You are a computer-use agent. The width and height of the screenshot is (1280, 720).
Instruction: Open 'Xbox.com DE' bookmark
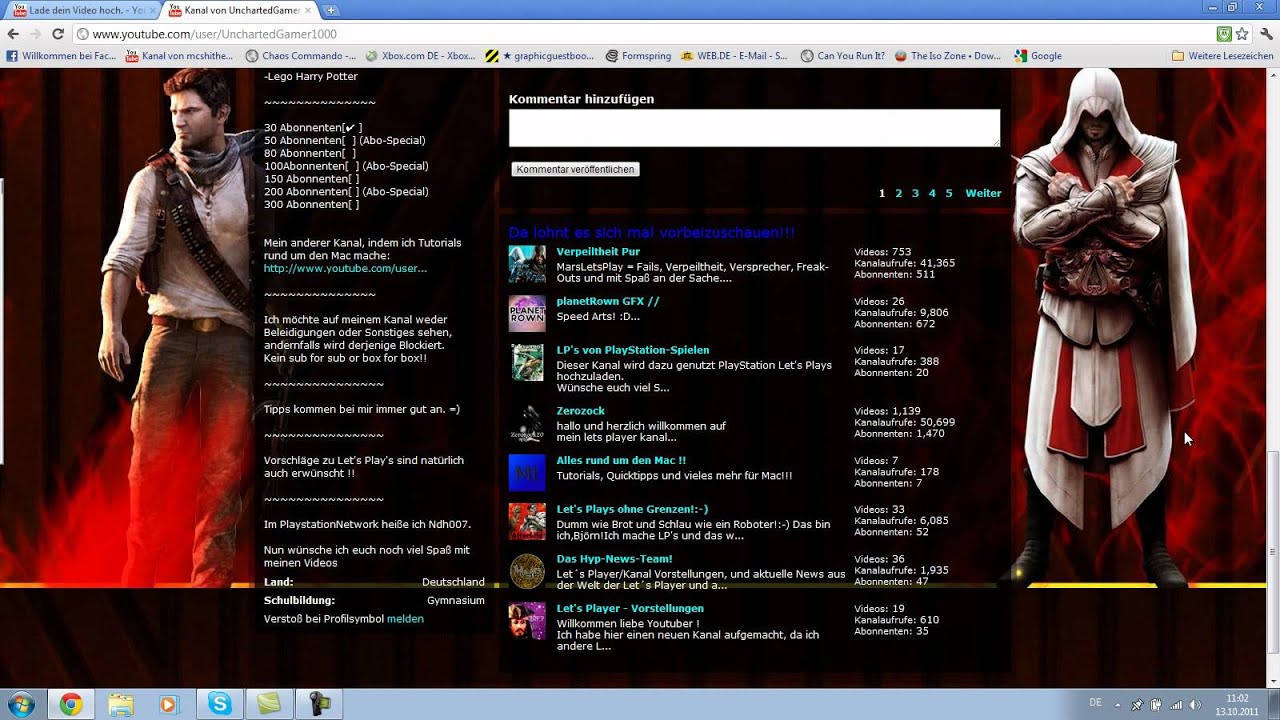coord(421,56)
